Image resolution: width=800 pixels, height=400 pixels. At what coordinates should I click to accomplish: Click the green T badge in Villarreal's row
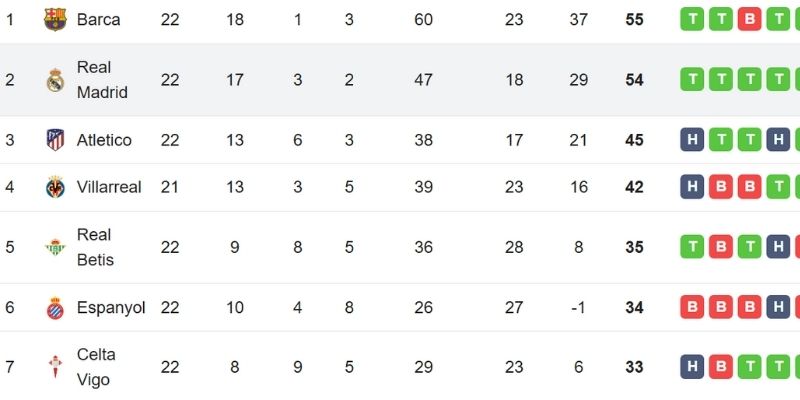click(778, 187)
